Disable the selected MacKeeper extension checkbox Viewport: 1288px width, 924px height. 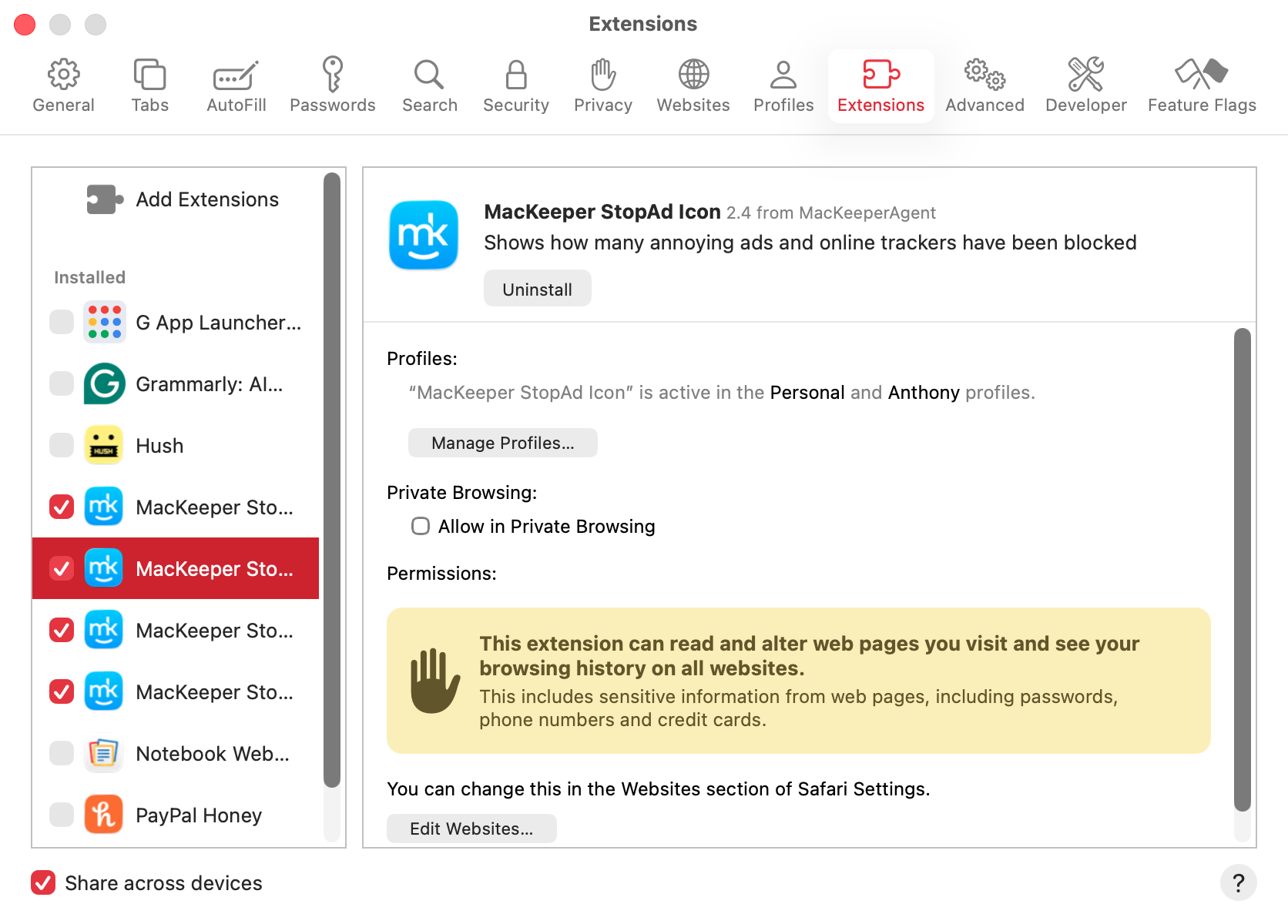pyautogui.click(x=62, y=568)
